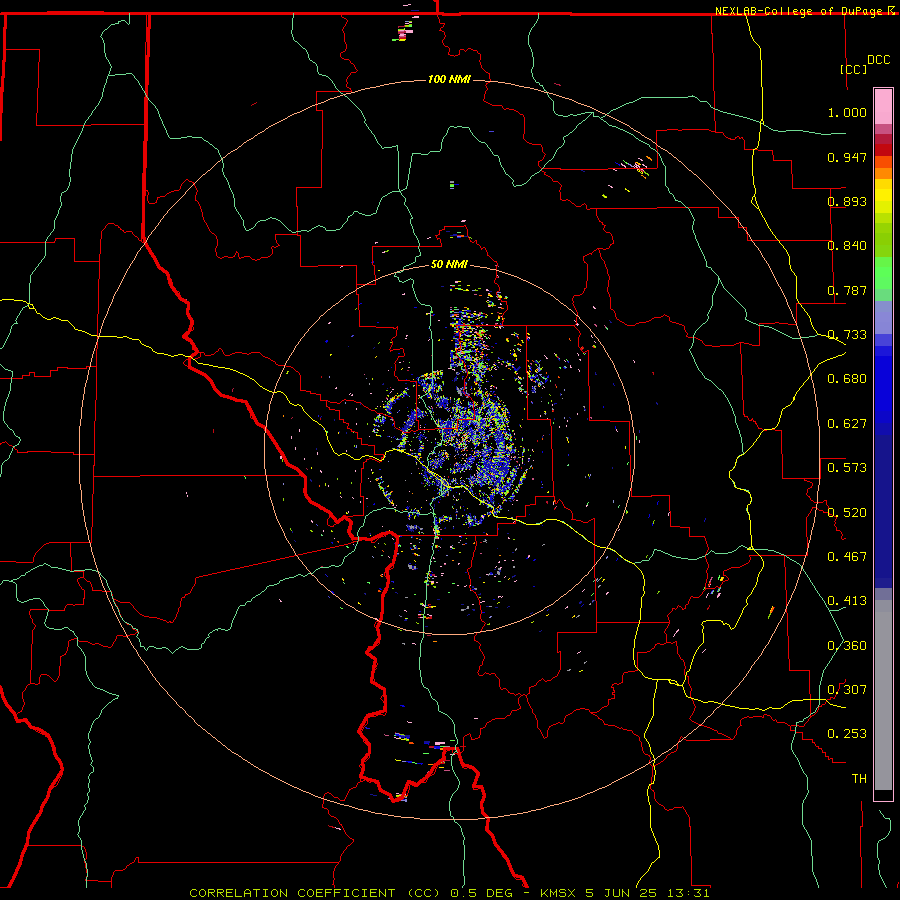Click the 0.520 legend value
This screenshot has height=900, width=900.
point(847,513)
